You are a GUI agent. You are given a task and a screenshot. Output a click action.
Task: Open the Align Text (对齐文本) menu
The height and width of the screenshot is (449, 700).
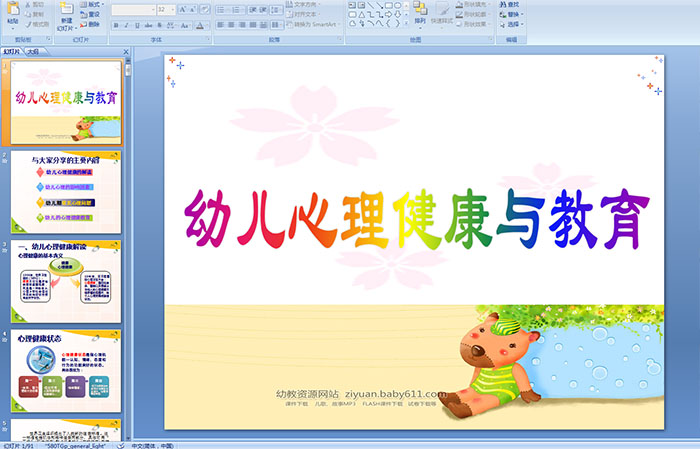[x=302, y=14]
